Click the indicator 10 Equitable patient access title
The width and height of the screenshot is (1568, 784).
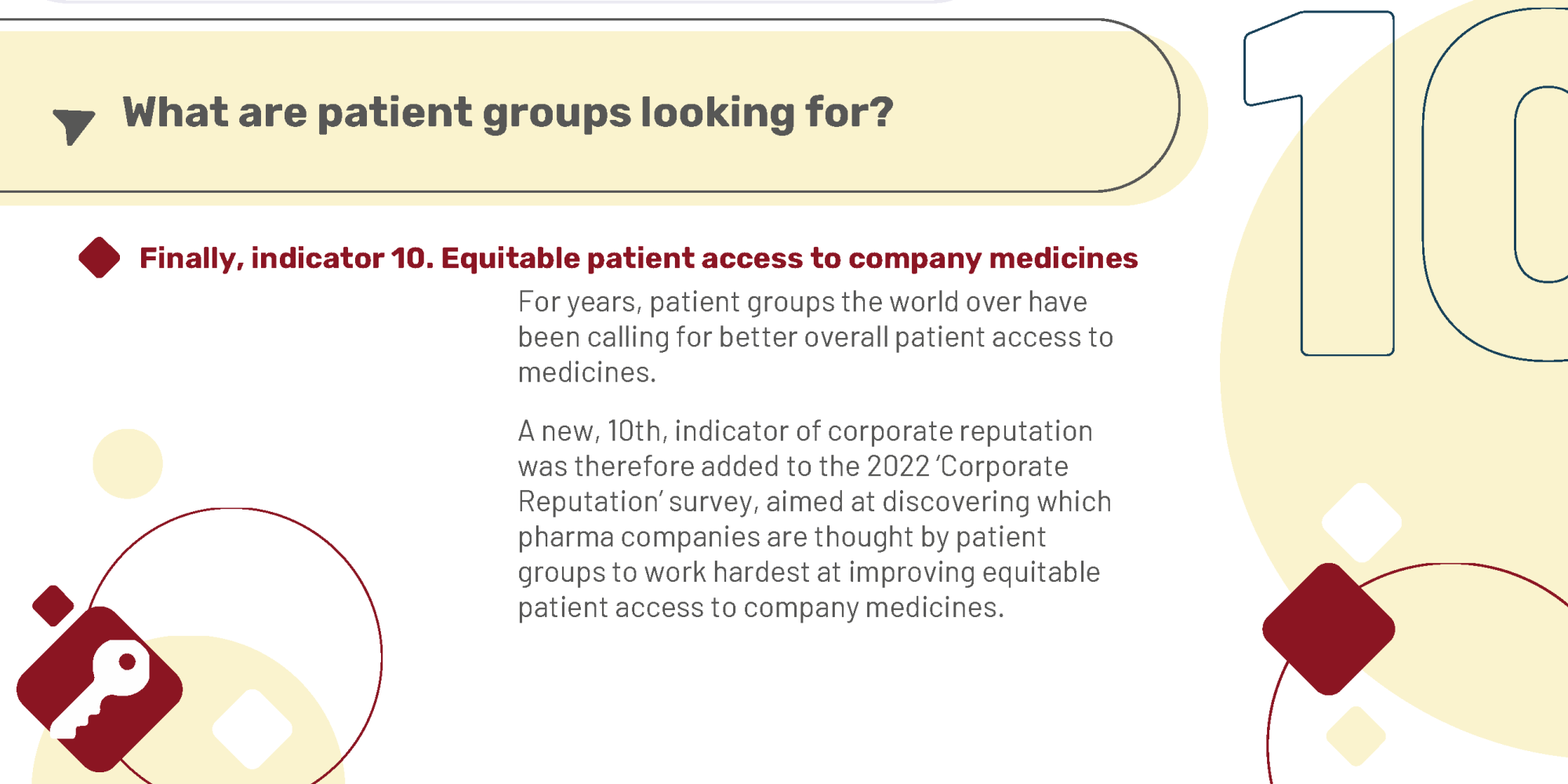pyautogui.click(x=638, y=258)
